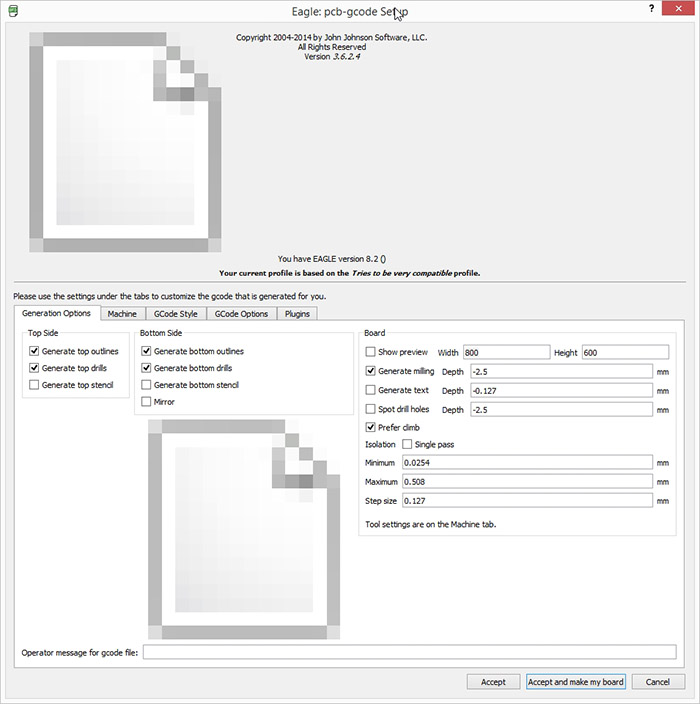Viewport: 700px width, 704px height.
Task: Switch to the Machine tab
Action: [122, 314]
